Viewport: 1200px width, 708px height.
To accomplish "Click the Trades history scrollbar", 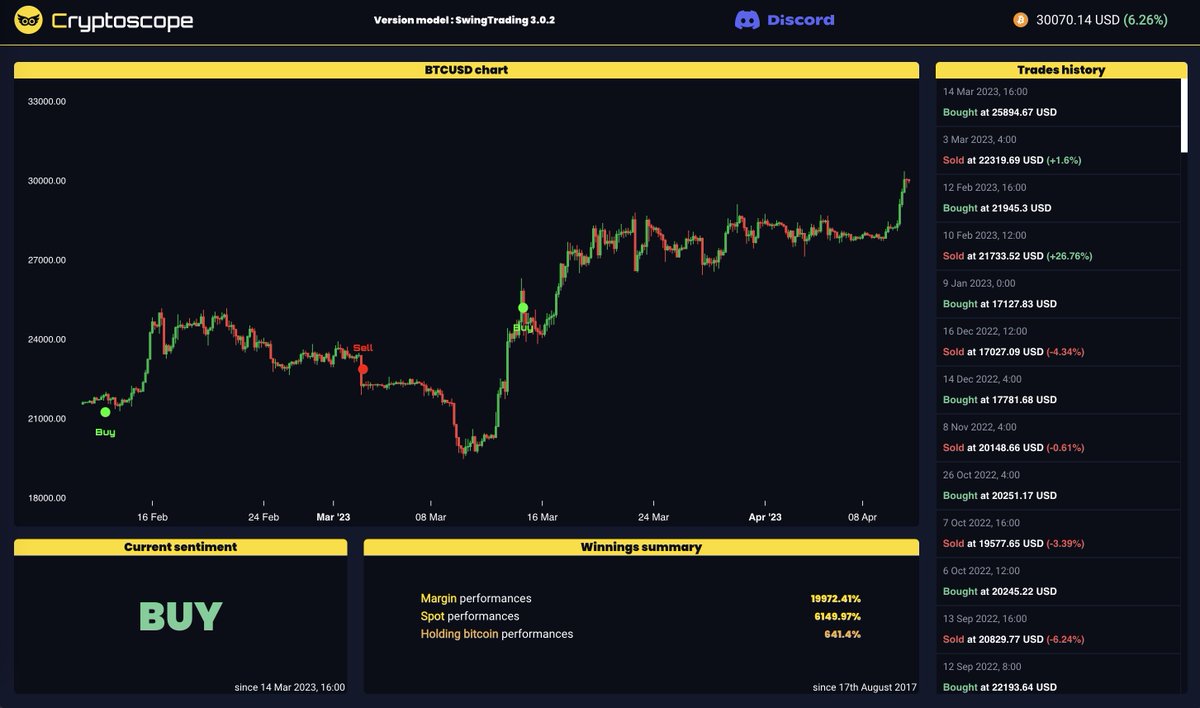I will pos(1184,115).
